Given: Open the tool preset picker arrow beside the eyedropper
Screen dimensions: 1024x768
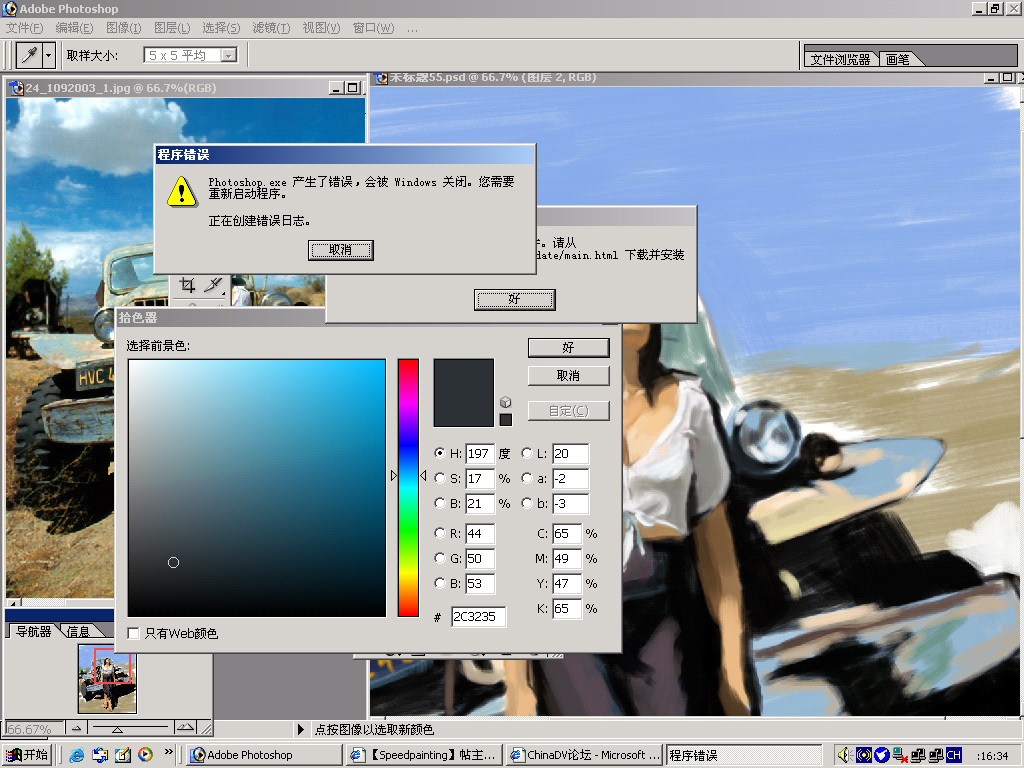Looking at the screenshot, I should pos(48,56).
